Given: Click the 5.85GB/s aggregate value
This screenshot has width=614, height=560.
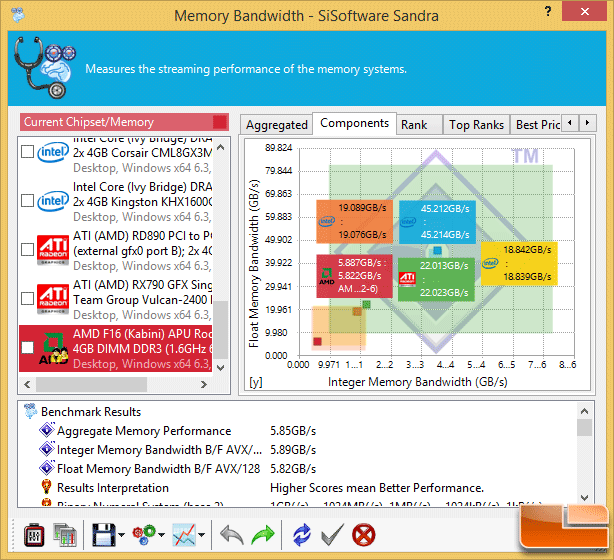Looking at the screenshot, I should (x=293, y=431).
